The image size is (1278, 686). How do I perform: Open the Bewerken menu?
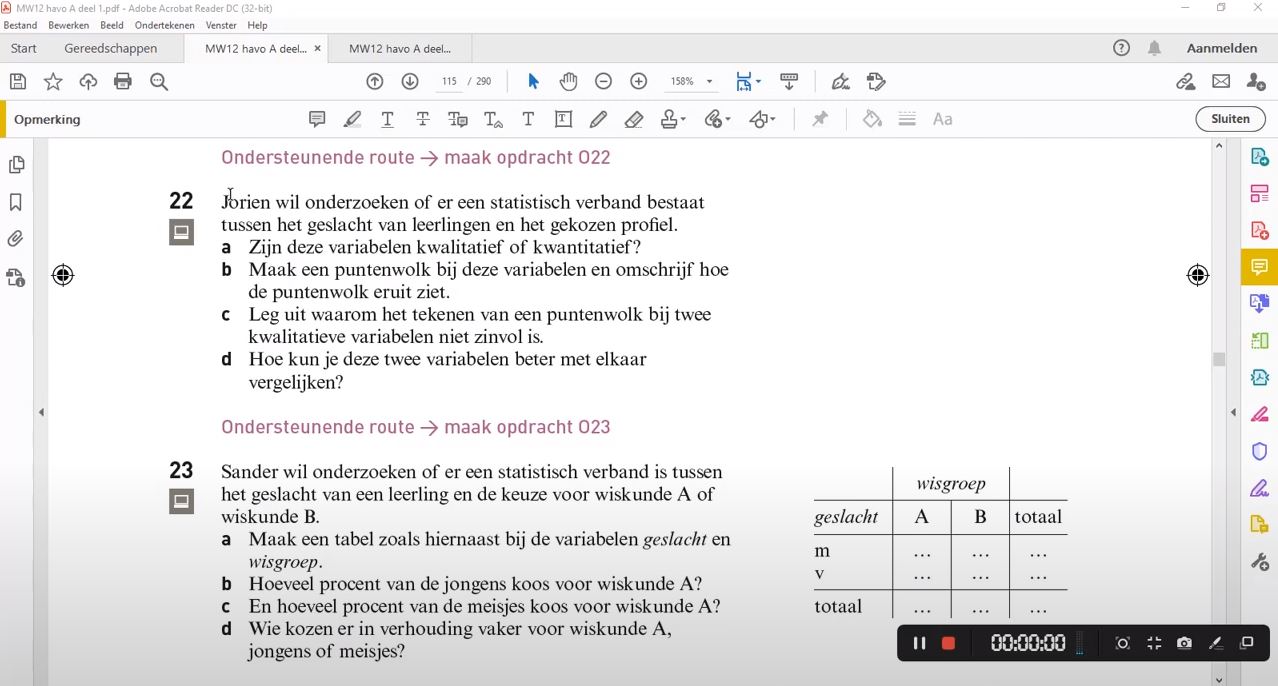68,25
